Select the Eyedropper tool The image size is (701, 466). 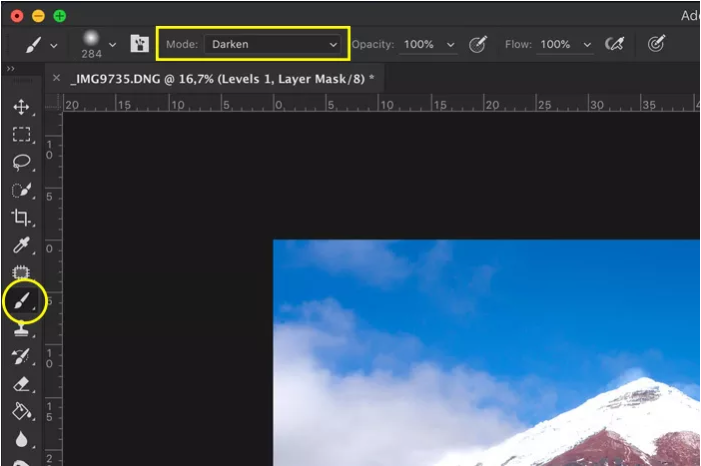coord(21,245)
